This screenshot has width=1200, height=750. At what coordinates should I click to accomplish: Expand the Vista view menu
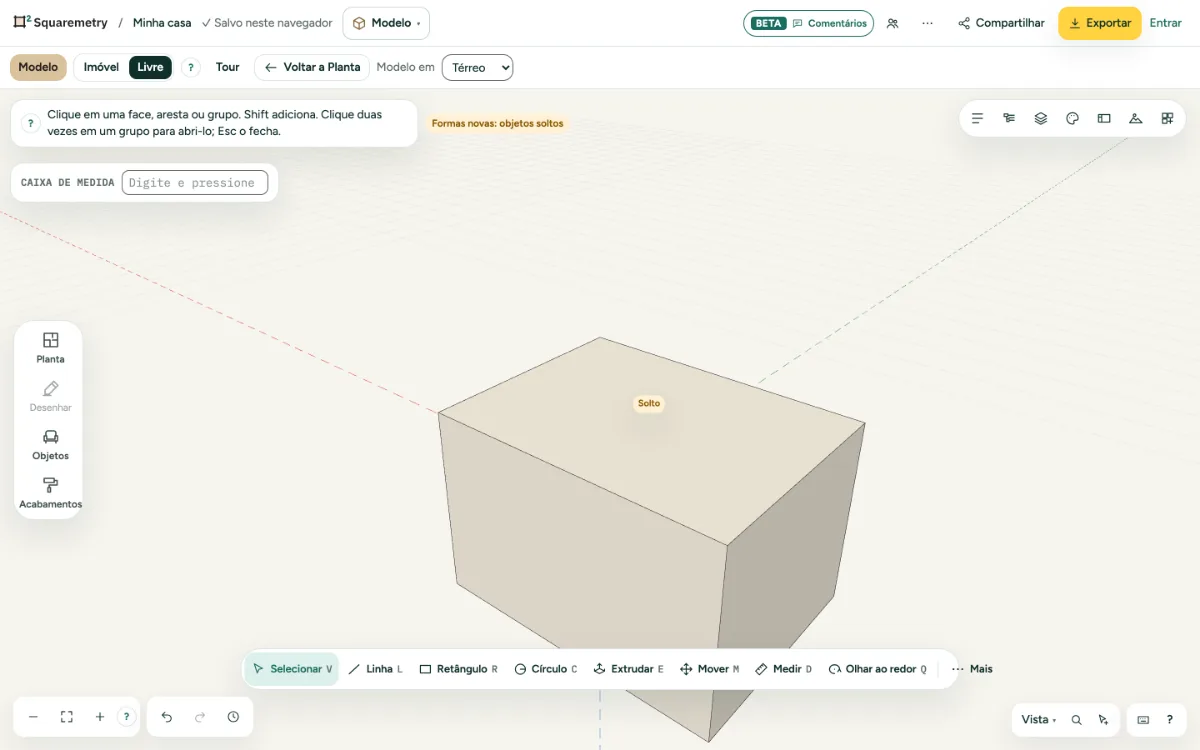(1038, 720)
